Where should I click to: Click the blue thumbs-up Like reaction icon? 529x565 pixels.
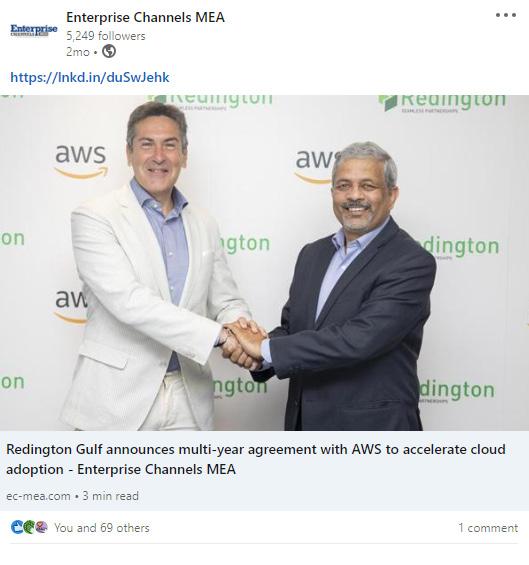click(17, 527)
